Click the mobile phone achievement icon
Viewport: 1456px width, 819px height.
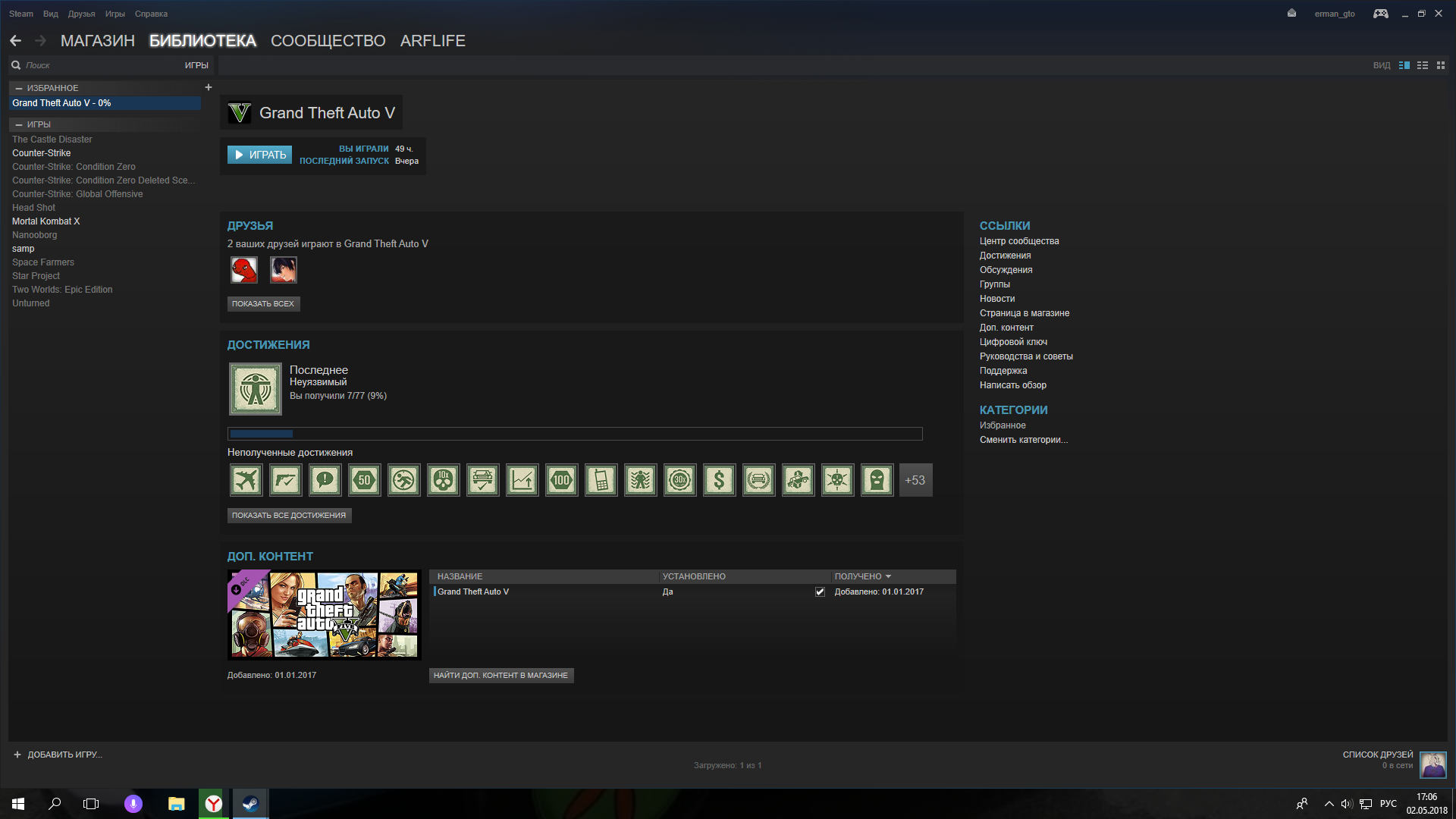601,480
